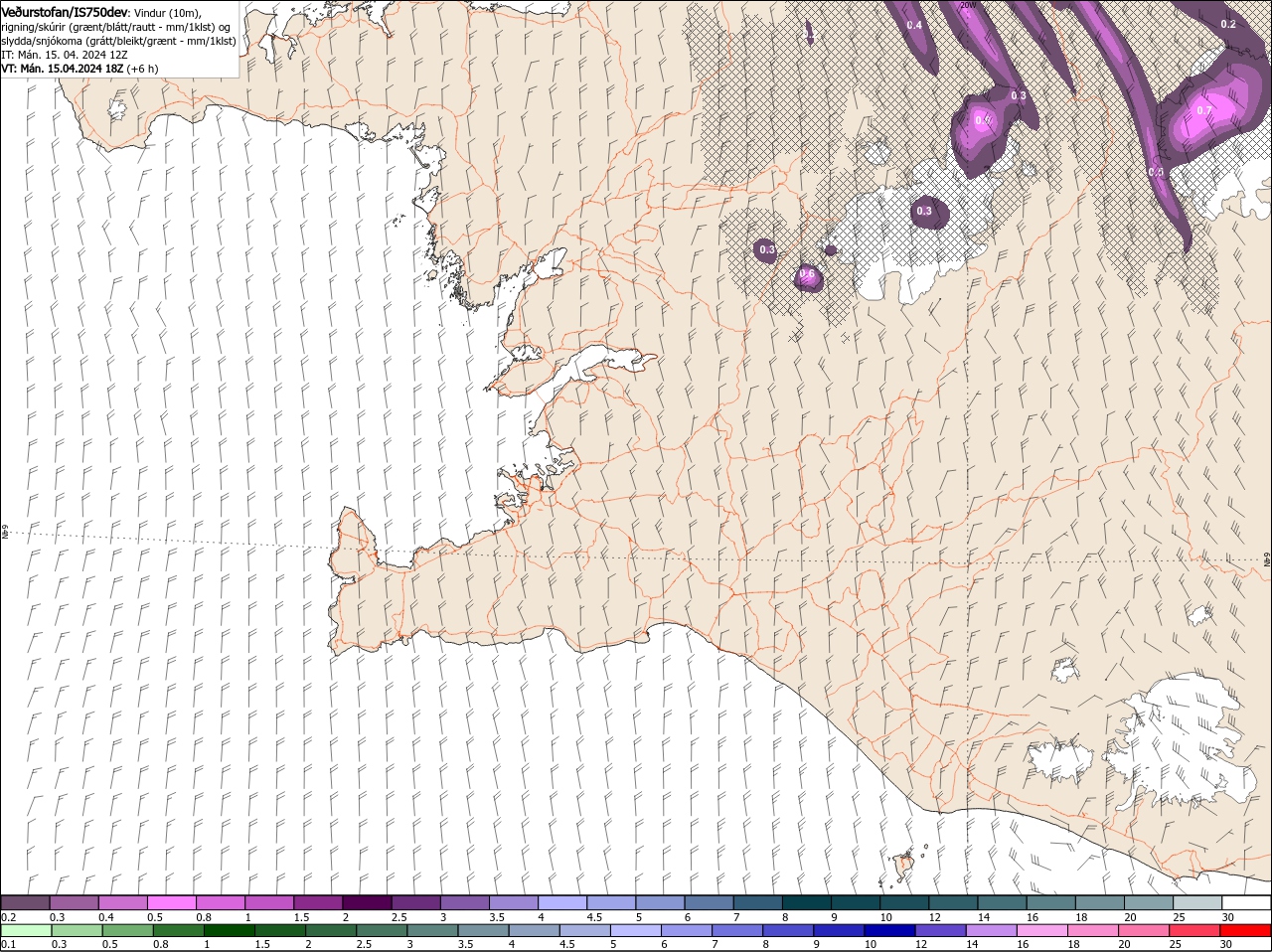Click the deep blue bottom-row swatch labeled 10

pos(890,930)
